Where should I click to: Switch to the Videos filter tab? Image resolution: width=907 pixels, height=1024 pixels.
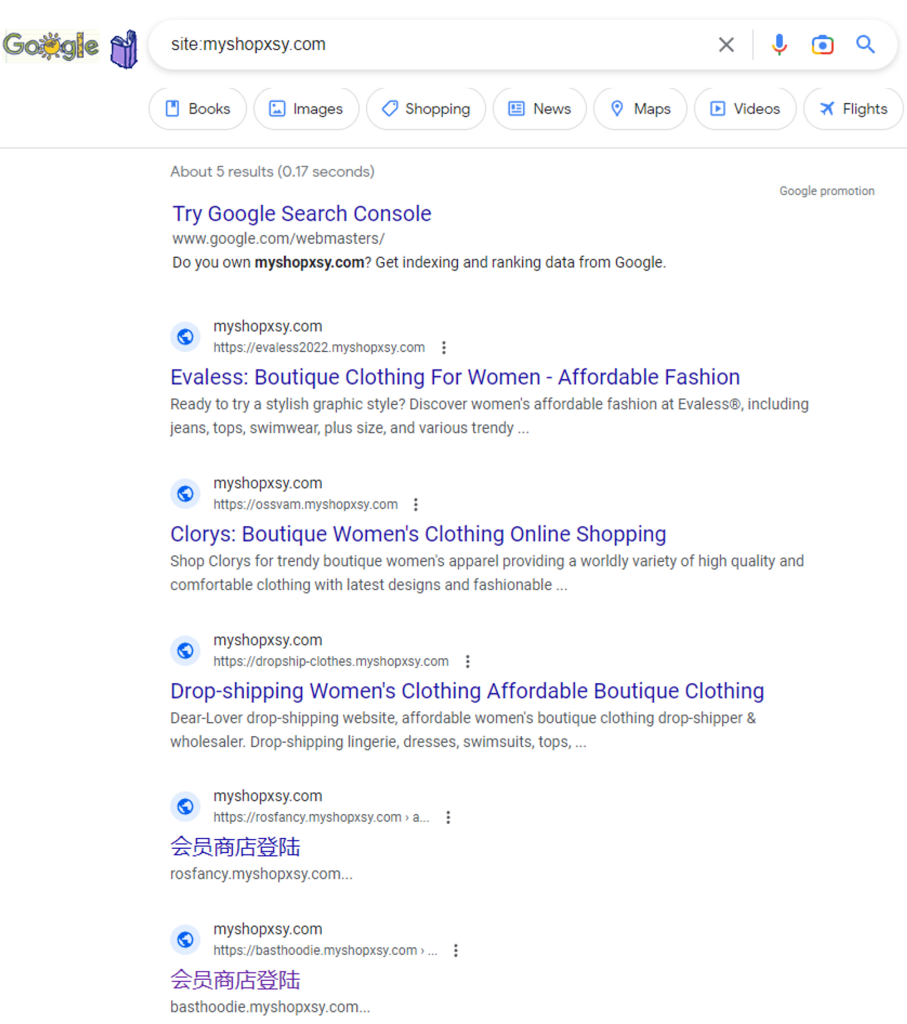tap(745, 108)
